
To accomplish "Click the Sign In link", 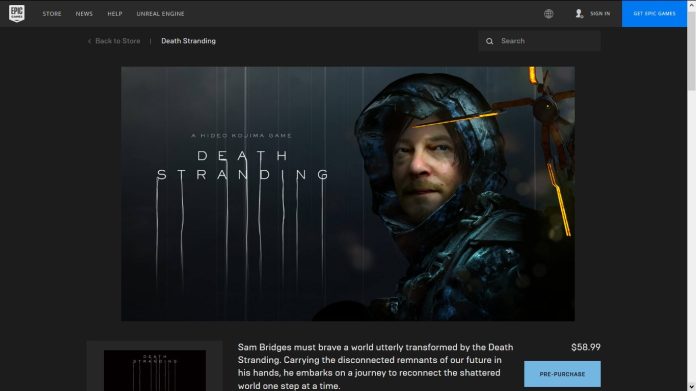I will [600, 14].
